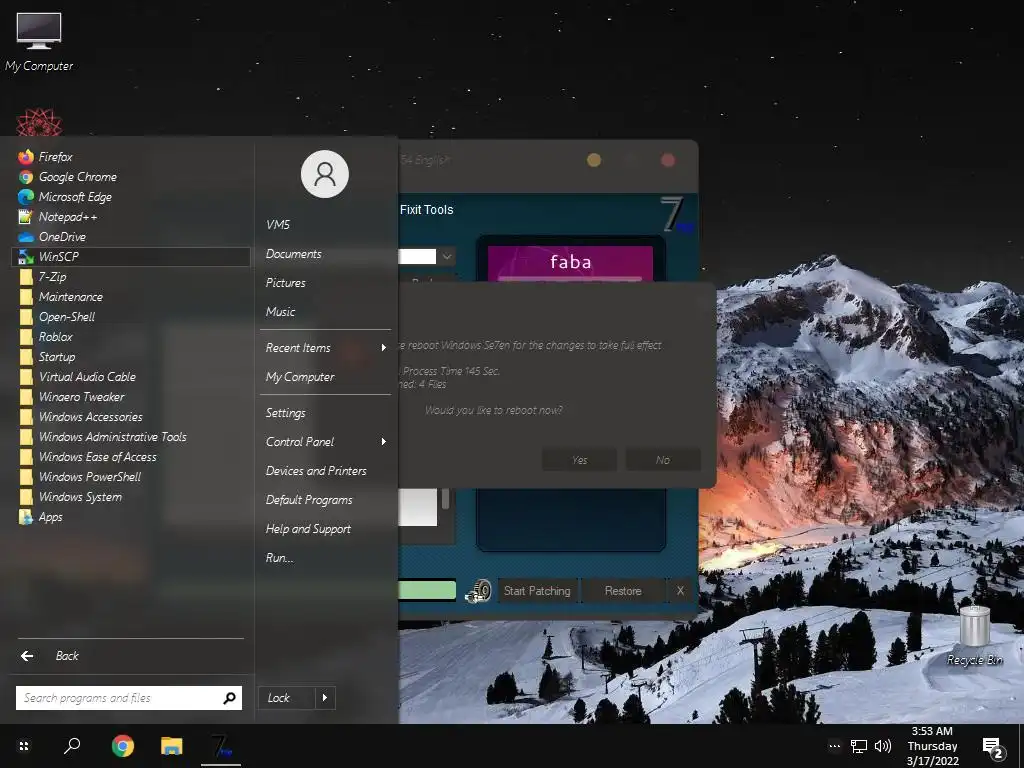Screen dimensions: 1024x768
Task: Click the user account picture
Action: [325, 174]
